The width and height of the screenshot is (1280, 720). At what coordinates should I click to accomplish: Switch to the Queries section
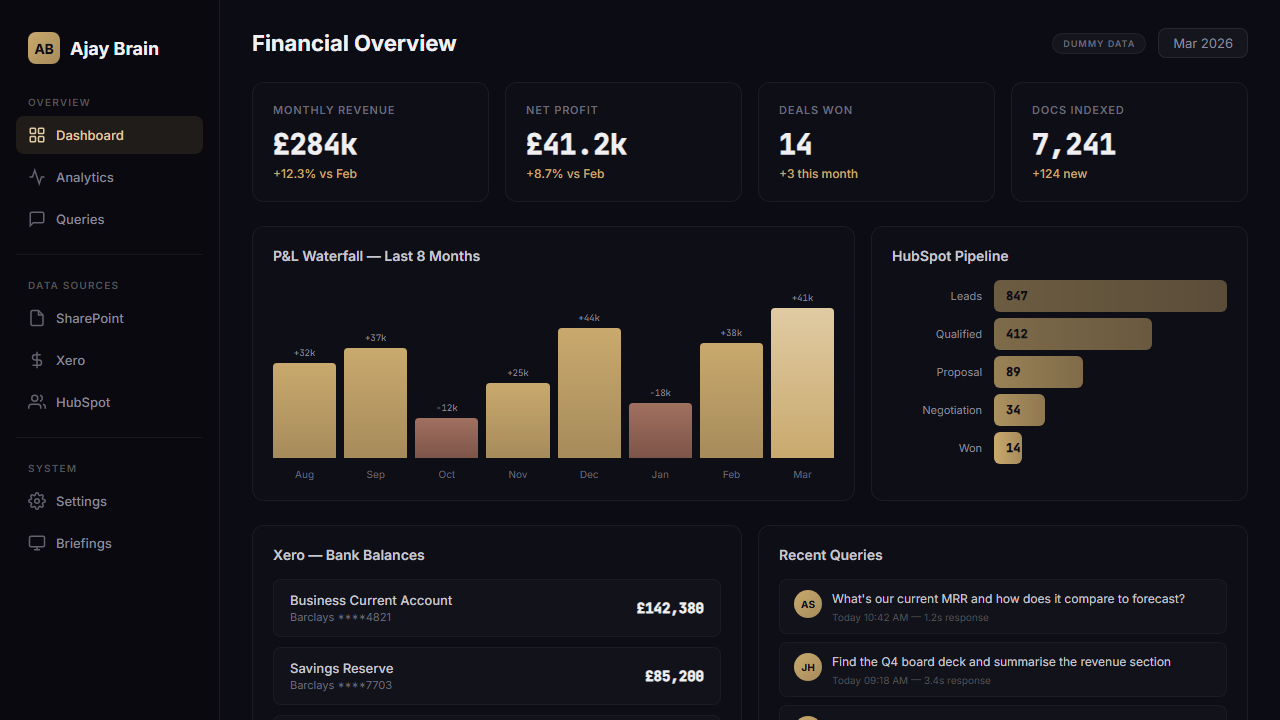tap(80, 219)
